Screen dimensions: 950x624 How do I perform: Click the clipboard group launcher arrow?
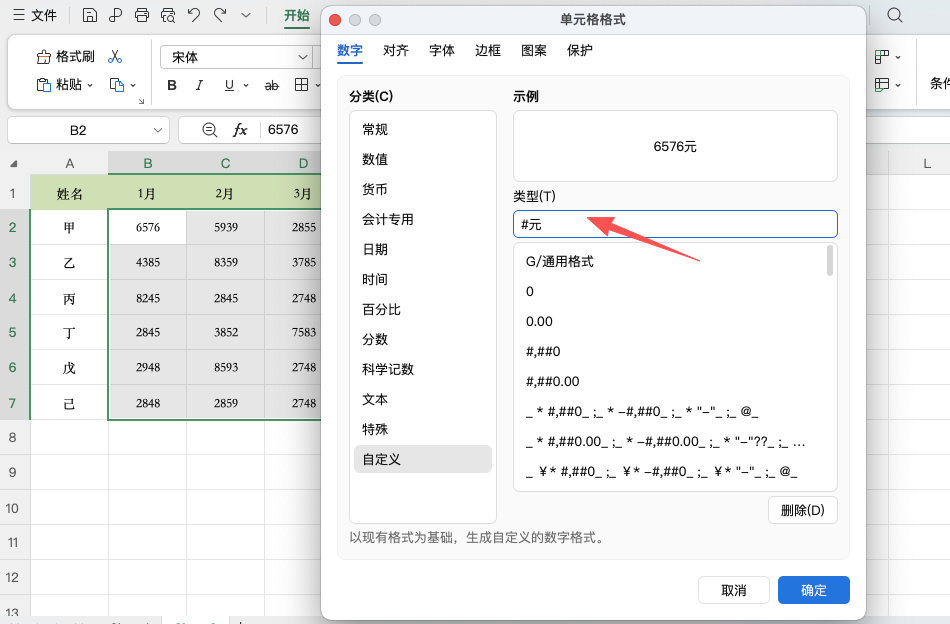(141, 101)
